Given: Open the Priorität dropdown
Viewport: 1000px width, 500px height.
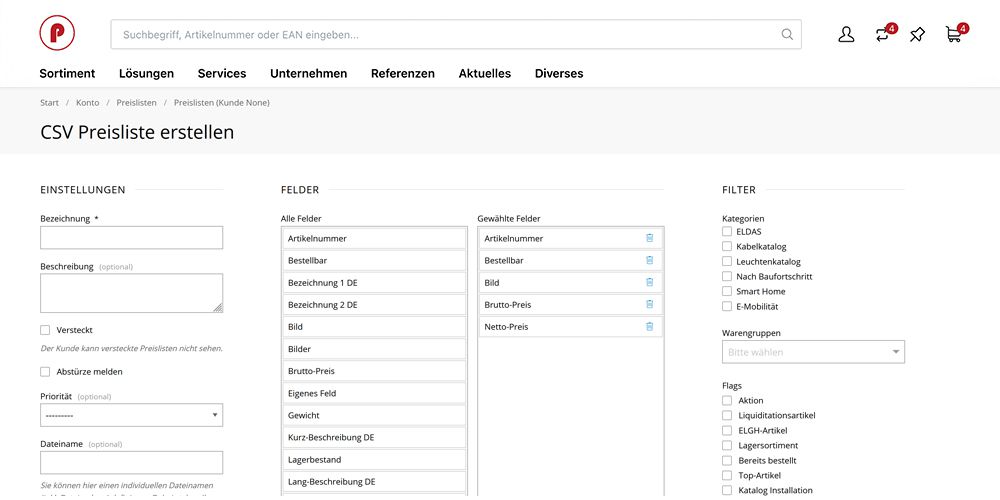Looking at the screenshot, I should 131,415.
